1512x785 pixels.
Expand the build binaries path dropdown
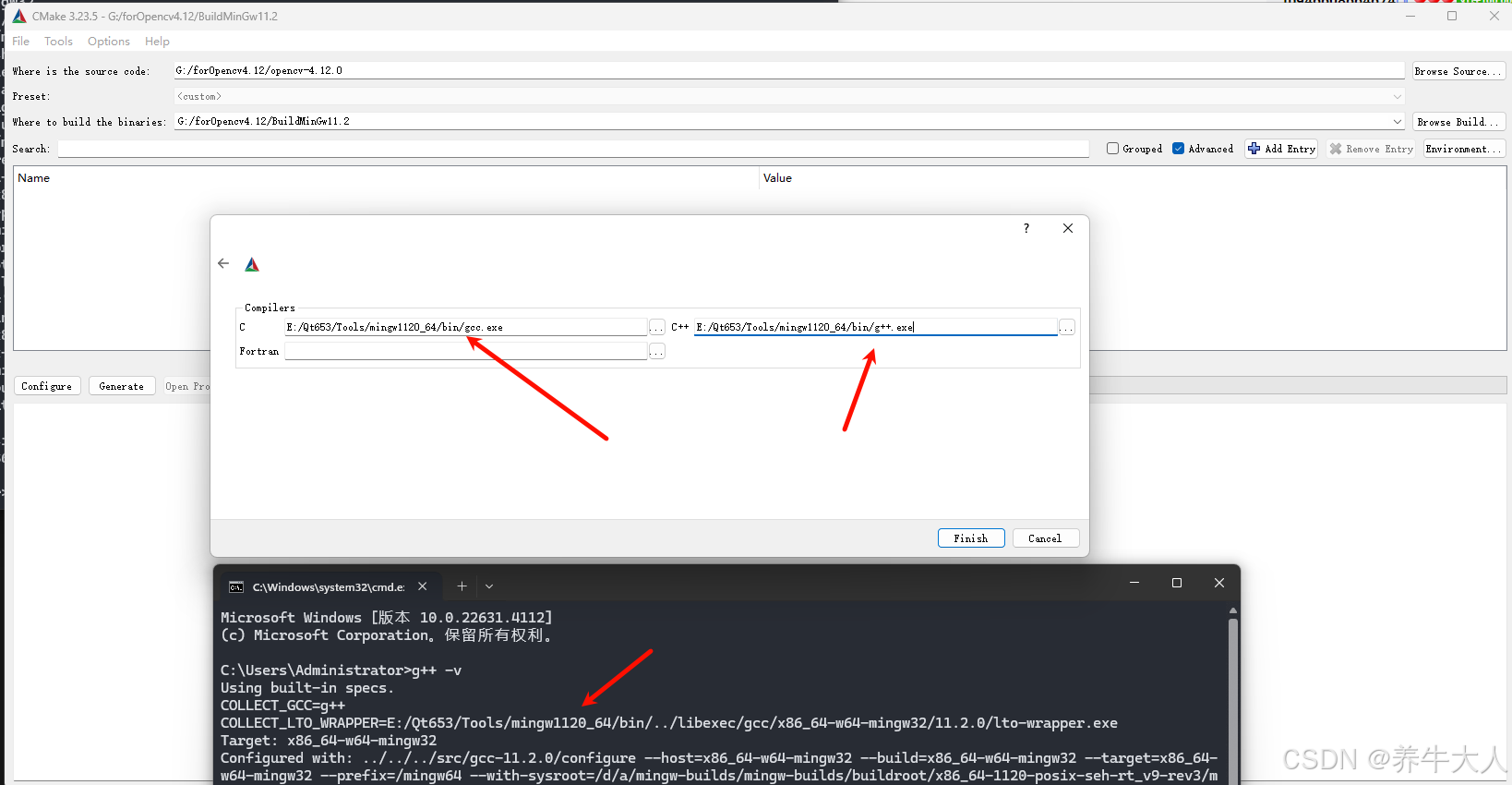(x=1397, y=122)
